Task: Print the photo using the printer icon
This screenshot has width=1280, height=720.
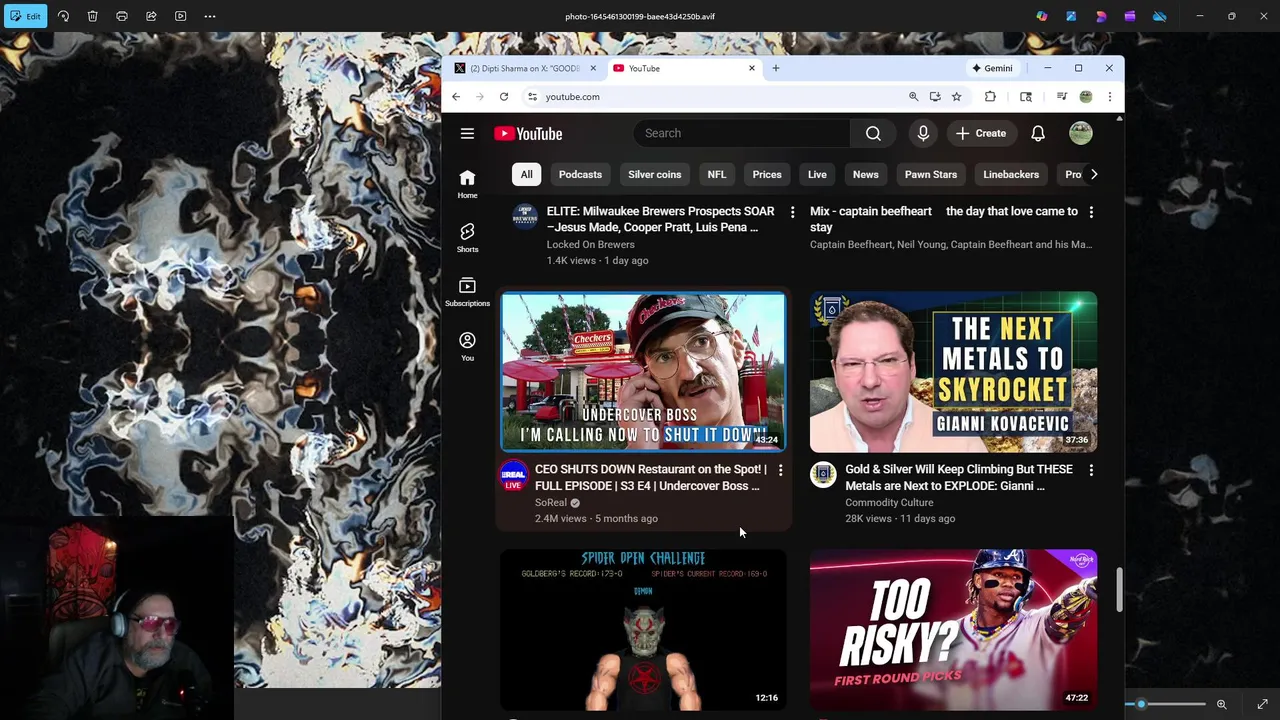Action: tap(122, 16)
